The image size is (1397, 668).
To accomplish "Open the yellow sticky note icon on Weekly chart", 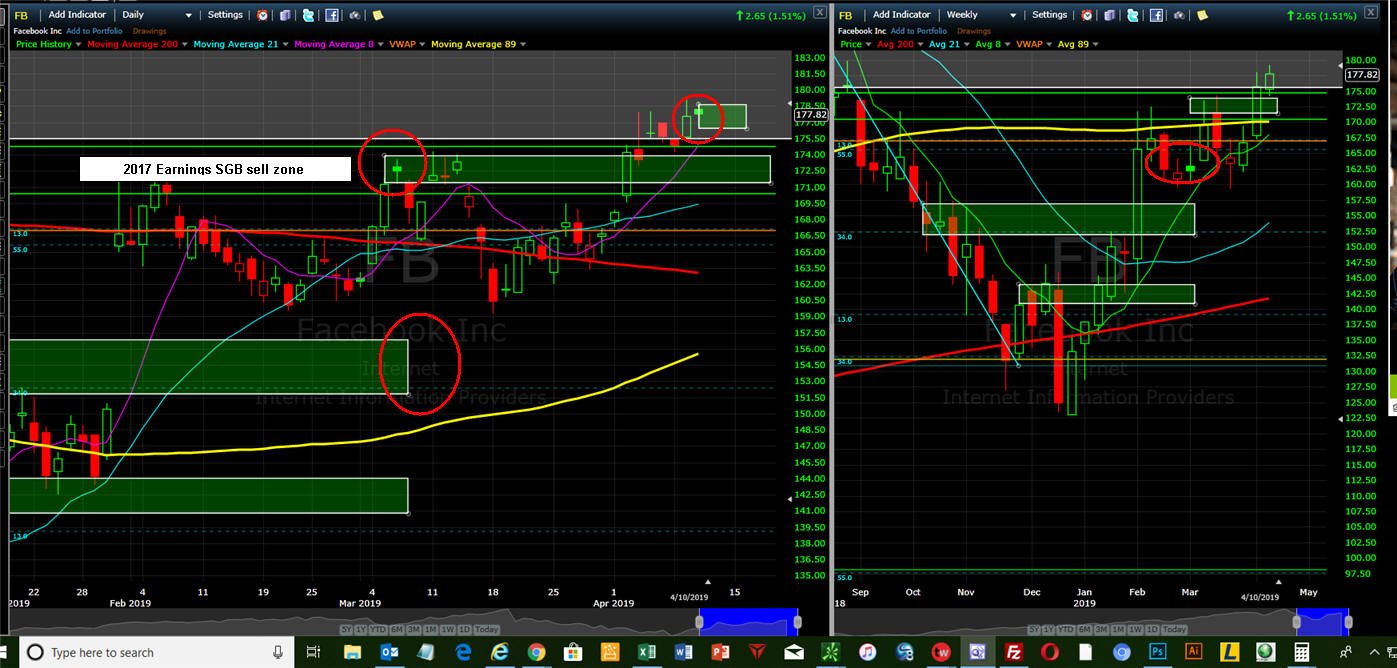I will click(1202, 15).
